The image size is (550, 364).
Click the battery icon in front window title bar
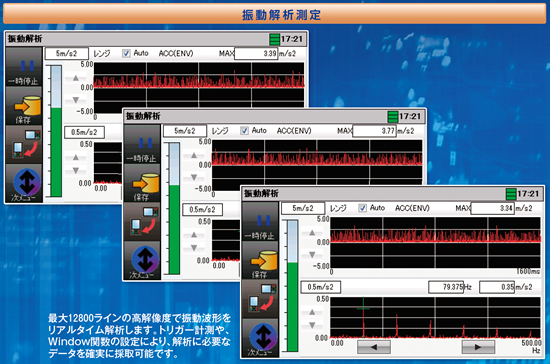511,194
